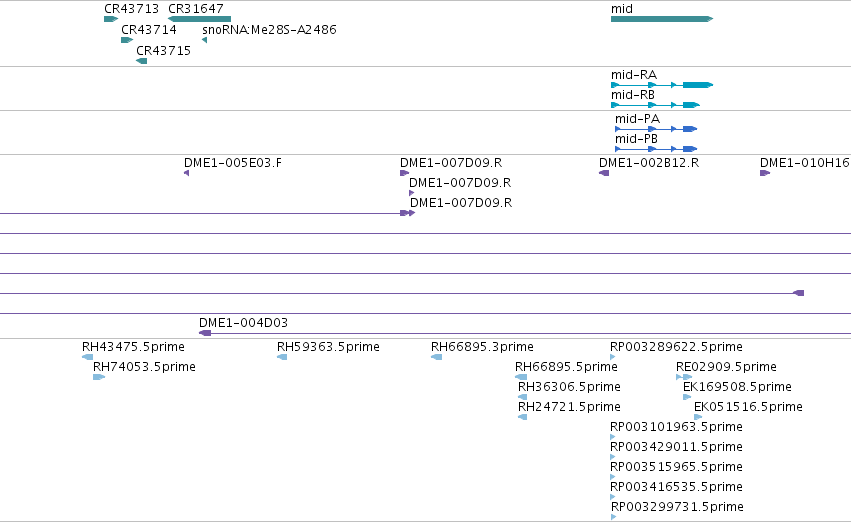This screenshot has height=522, width=851.
Task: Select the mid-PB protein feature
Action: point(656,149)
